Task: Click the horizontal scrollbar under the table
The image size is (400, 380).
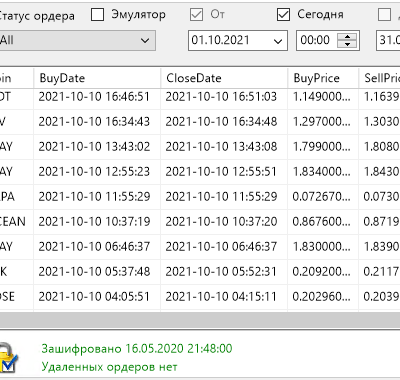Action: [x=200, y=320]
